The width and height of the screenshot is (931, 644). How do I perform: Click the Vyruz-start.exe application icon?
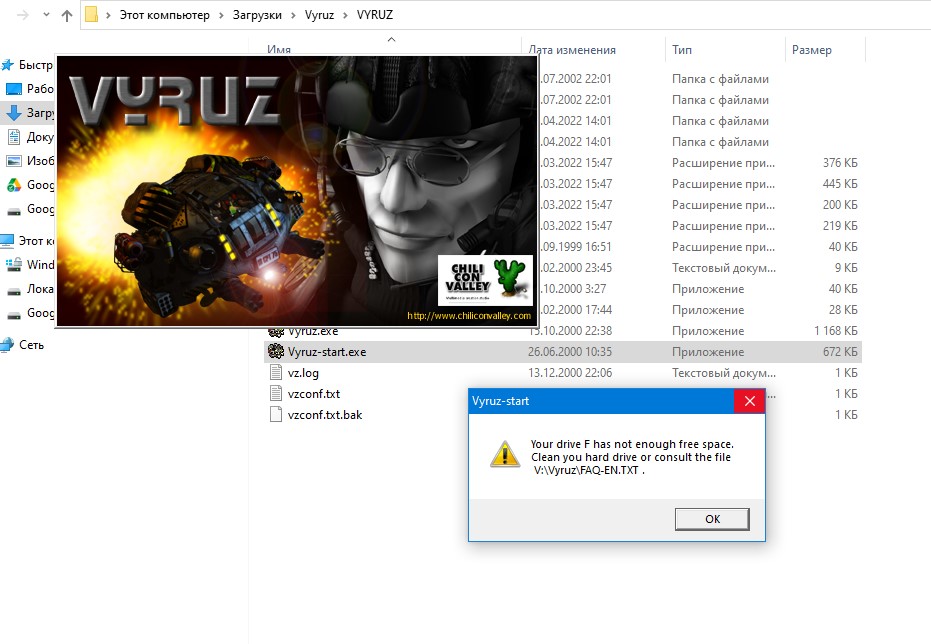click(x=276, y=351)
